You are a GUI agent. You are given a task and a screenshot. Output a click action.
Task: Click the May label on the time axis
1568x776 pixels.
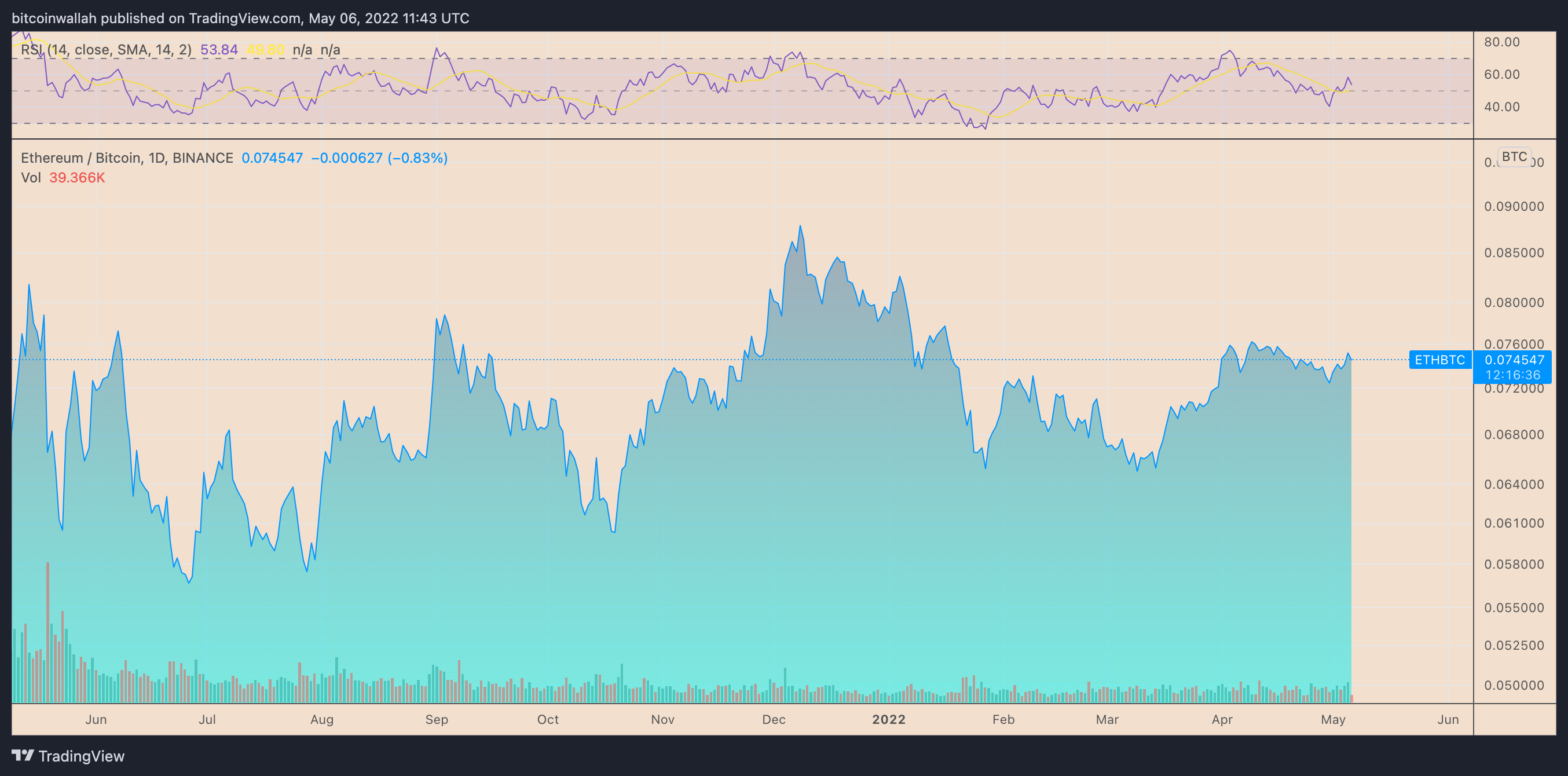(1333, 719)
